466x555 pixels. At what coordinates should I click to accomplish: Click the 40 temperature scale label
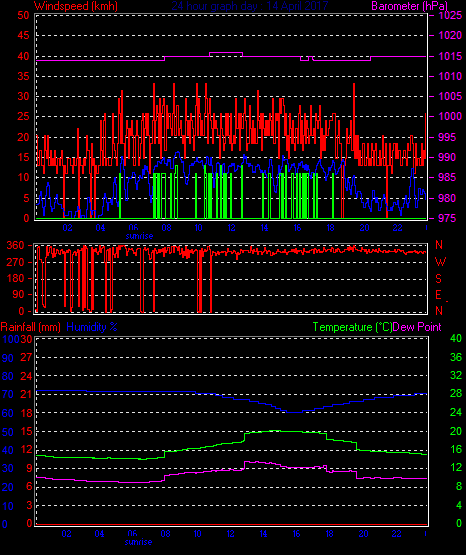tap(456, 338)
